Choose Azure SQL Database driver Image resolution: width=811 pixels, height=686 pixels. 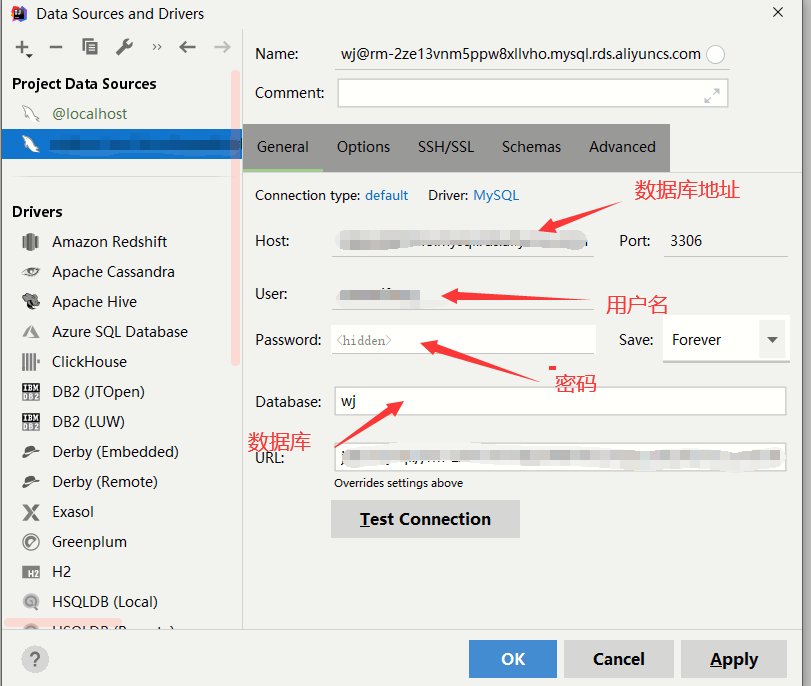(x=119, y=332)
